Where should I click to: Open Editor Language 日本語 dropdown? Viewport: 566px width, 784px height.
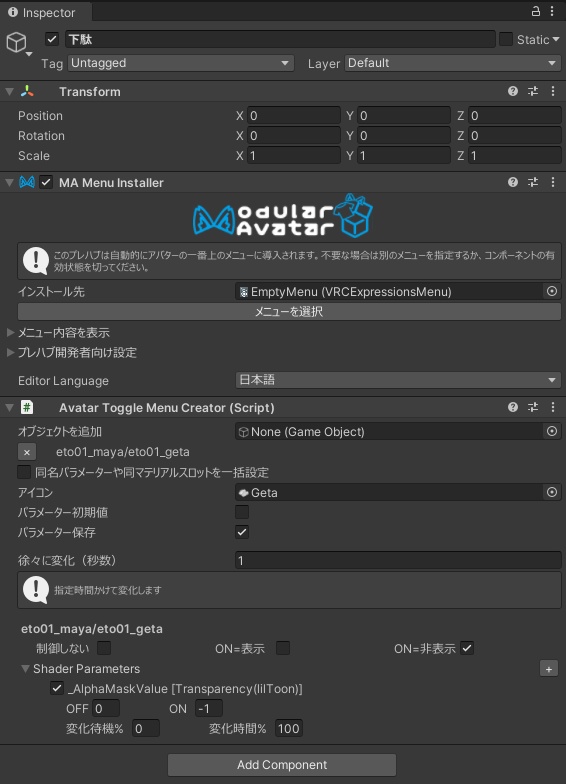click(398, 380)
